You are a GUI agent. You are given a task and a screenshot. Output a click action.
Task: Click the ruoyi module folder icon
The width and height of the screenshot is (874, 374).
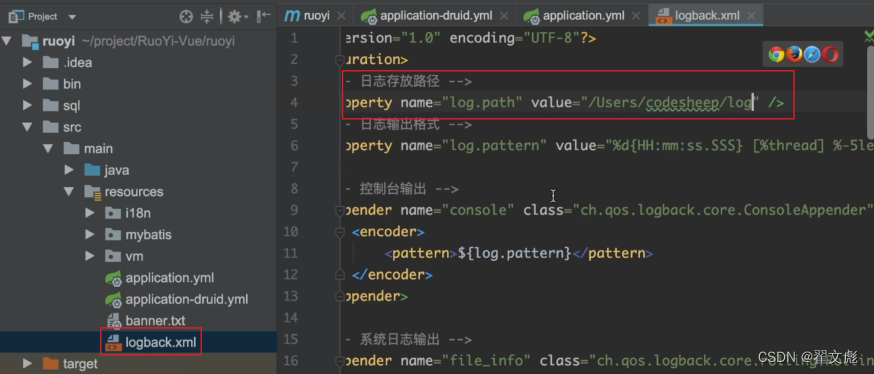[x=30, y=41]
